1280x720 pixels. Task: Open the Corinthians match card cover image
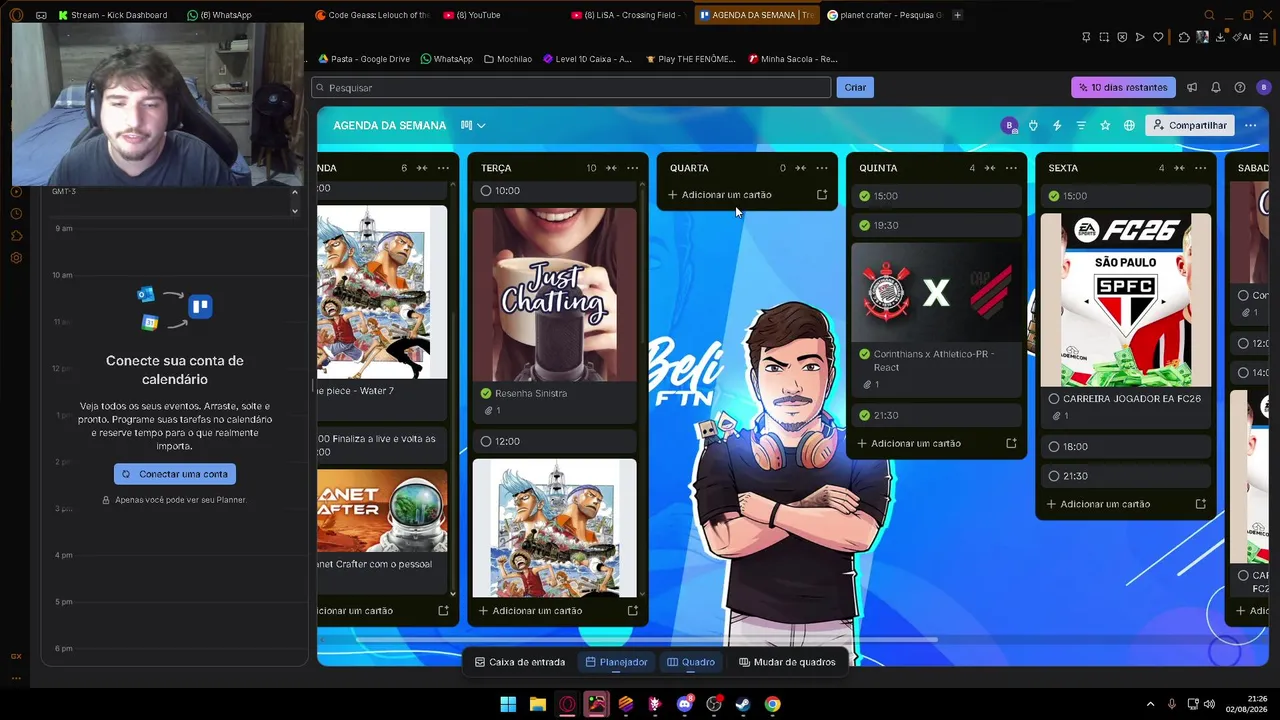[937, 291]
